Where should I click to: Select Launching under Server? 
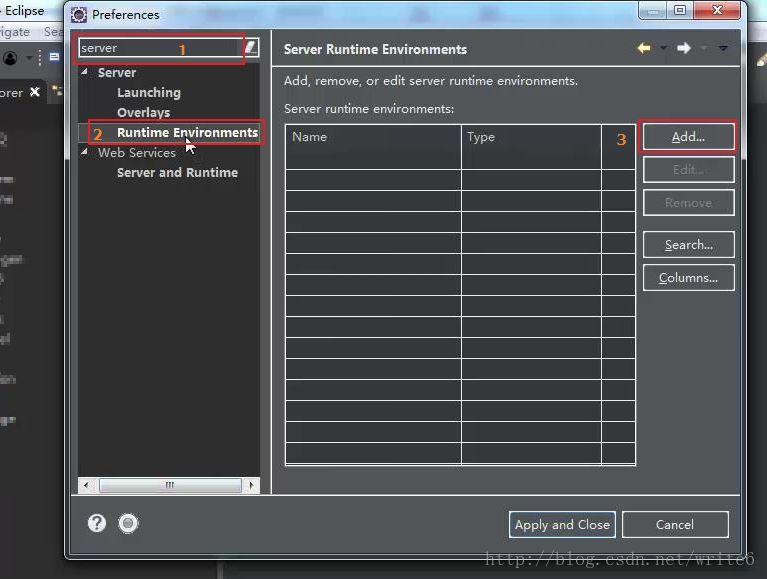[x=148, y=92]
